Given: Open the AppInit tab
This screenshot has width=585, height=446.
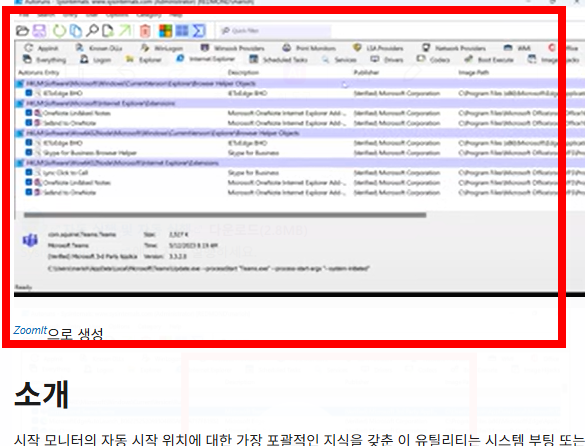Looking at the screenshot, I should tap(41, 48).
